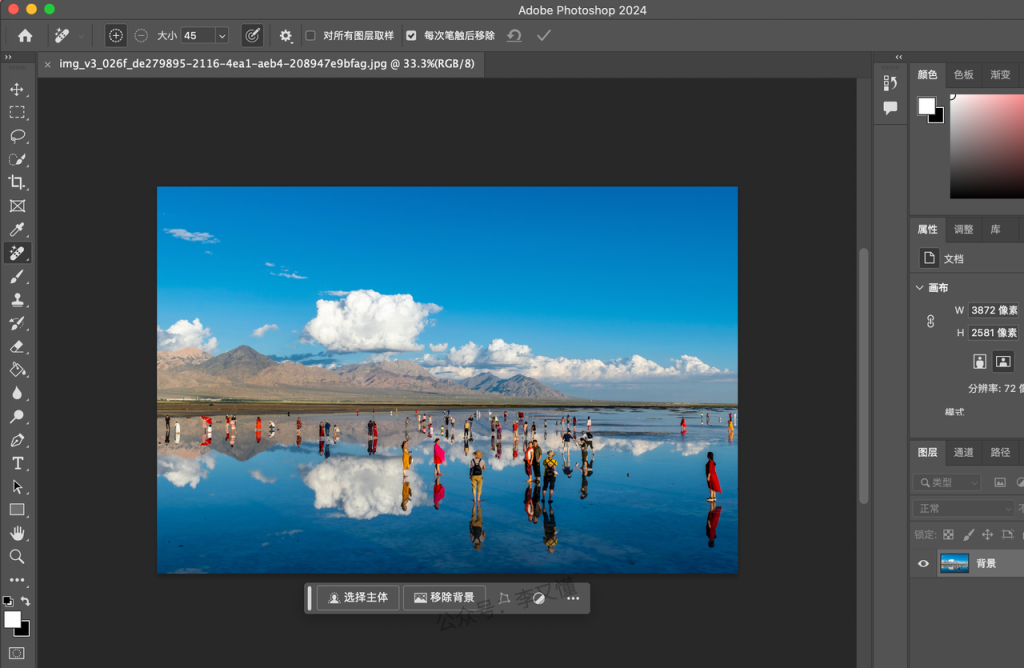The height and width of the screenshot is (668, 1024).
Task: Select the Blur tool
Action: 17,393
